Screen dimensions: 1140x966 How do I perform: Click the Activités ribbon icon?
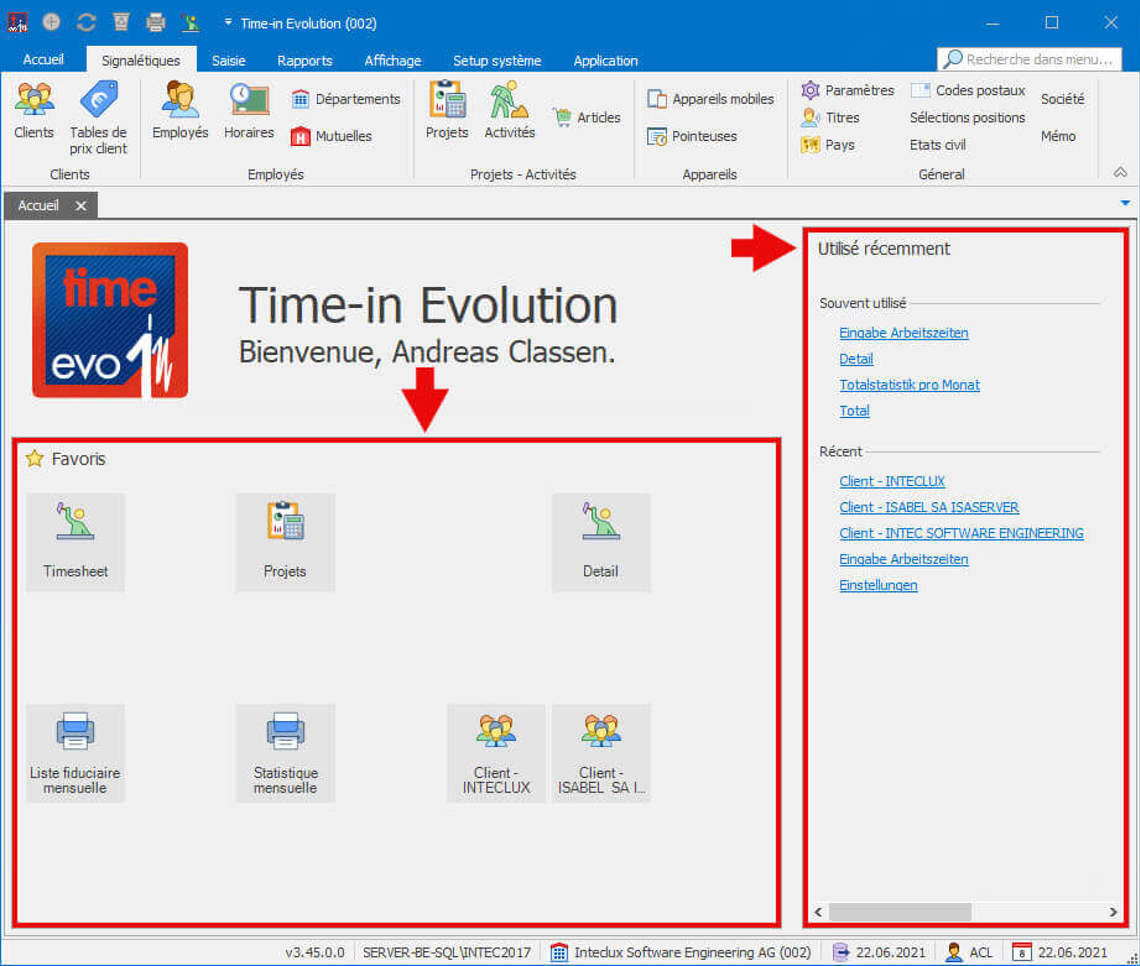[x=509, y=110]
